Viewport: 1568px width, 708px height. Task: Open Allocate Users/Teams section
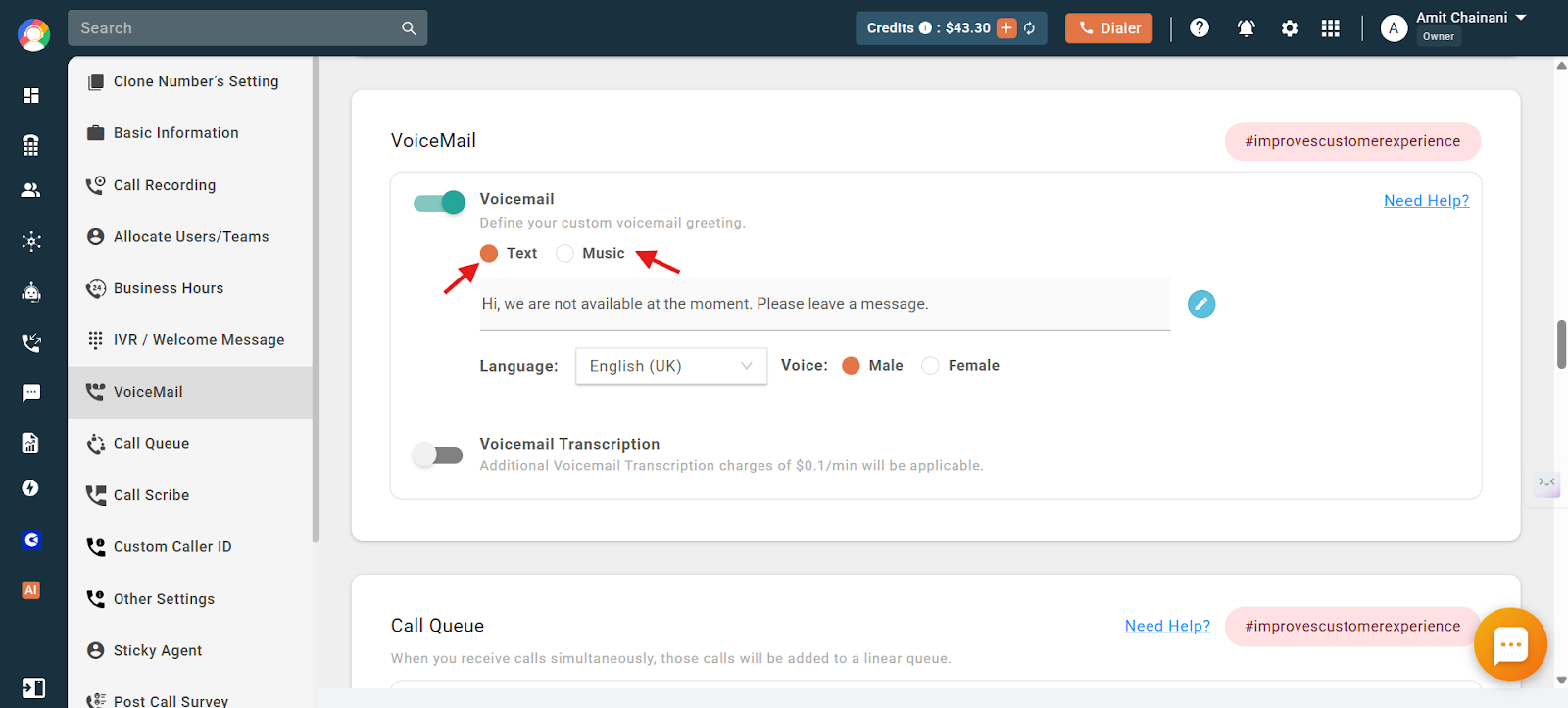(190, 237)
